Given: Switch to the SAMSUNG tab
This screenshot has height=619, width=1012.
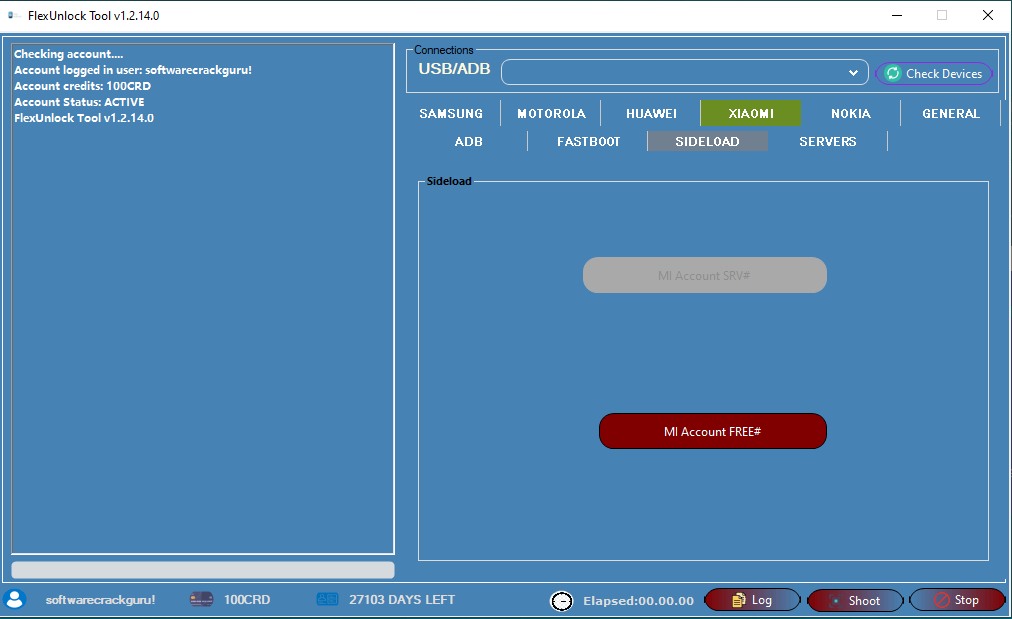Looking at the screenshot, I should (x=451, y=114).
